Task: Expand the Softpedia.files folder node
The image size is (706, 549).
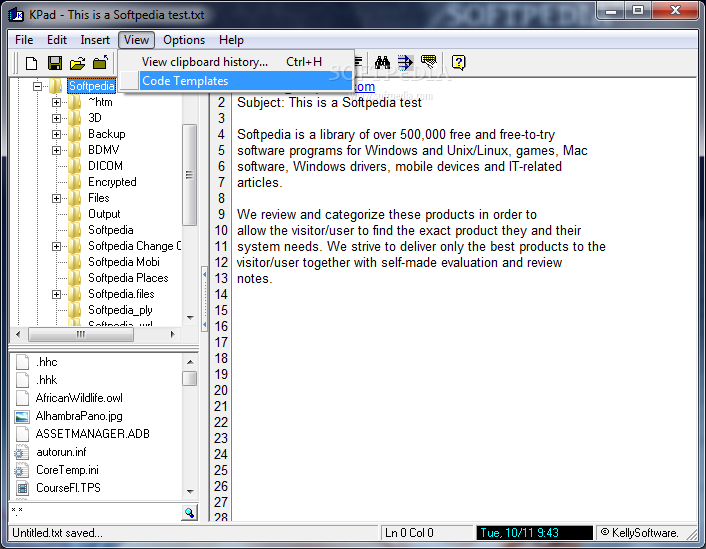Action: coord(56,295)
